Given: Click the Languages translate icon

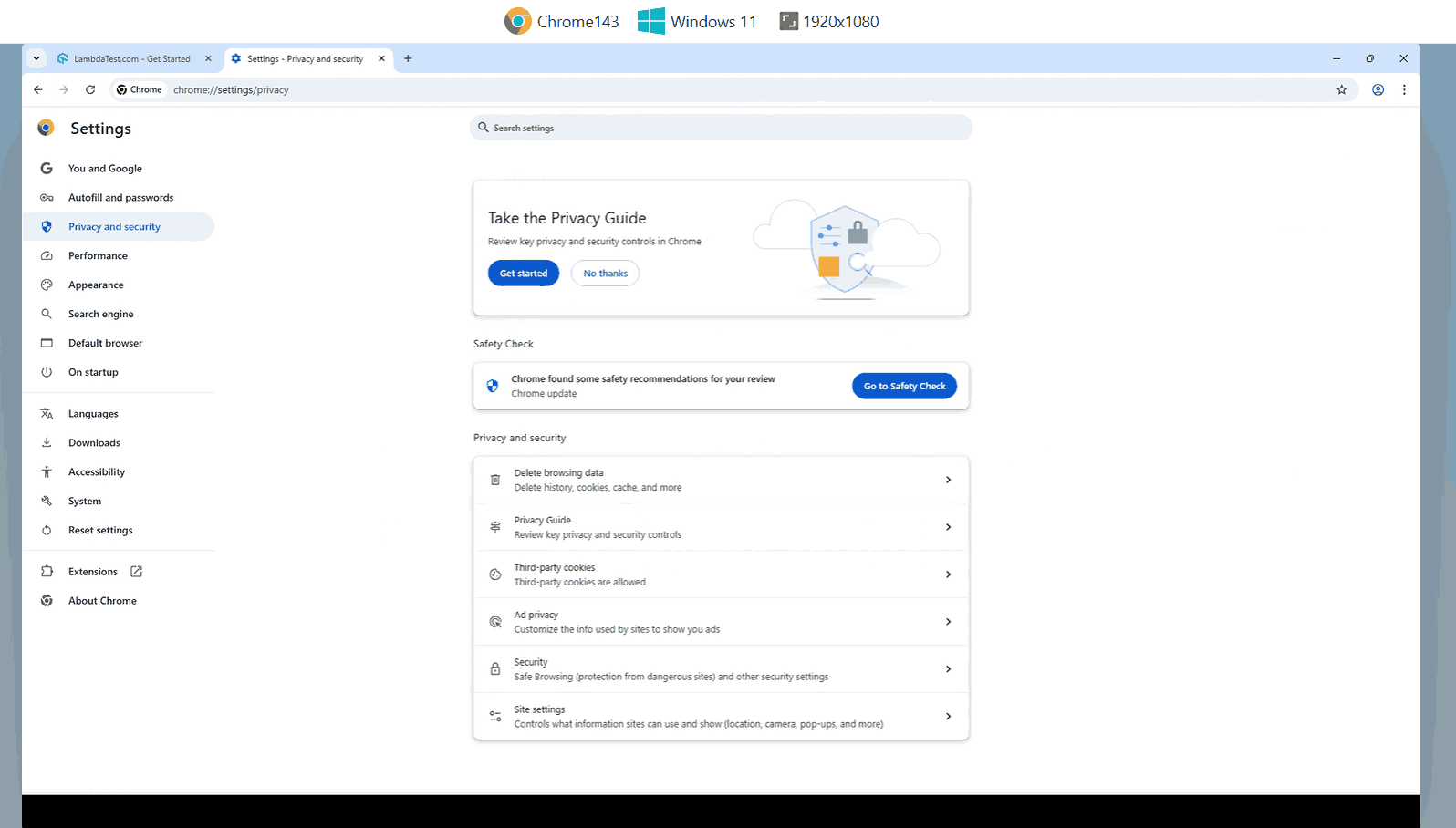Looking at the screenshot, I should click(47, 414).
